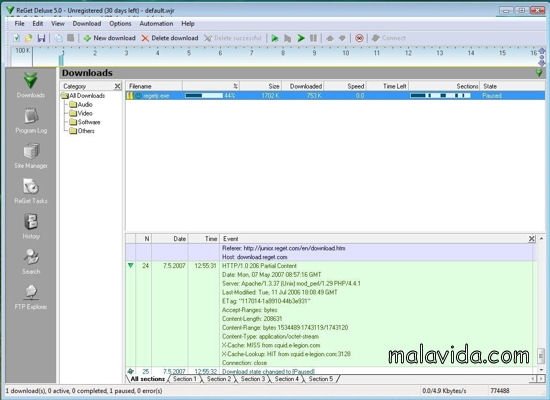Click the Connect toolbar button

(389, 38)
